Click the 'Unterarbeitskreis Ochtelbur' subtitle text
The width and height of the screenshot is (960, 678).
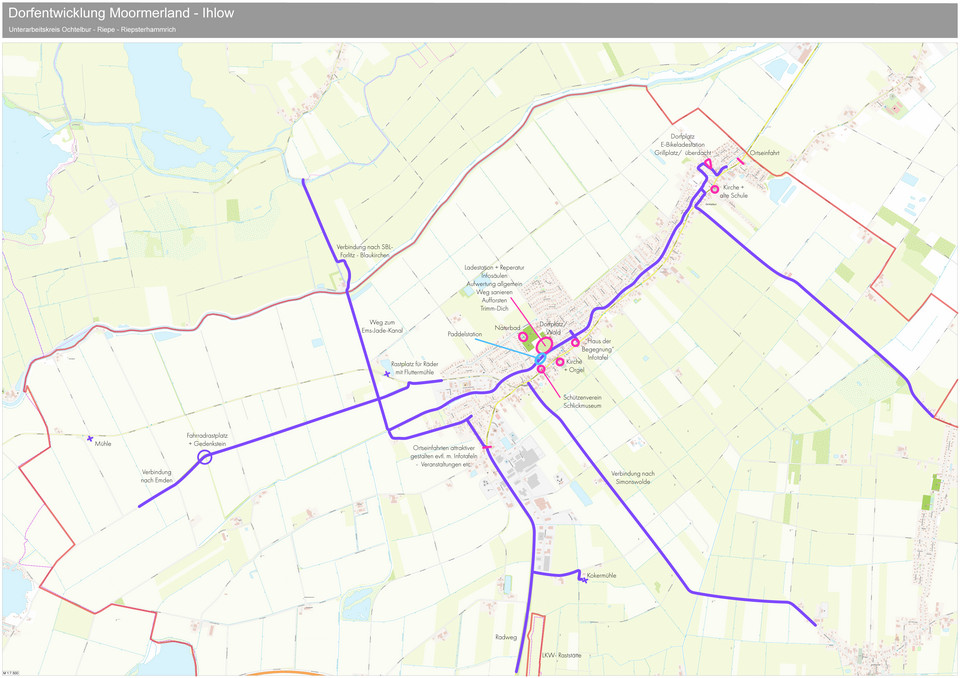click(91, 31)
